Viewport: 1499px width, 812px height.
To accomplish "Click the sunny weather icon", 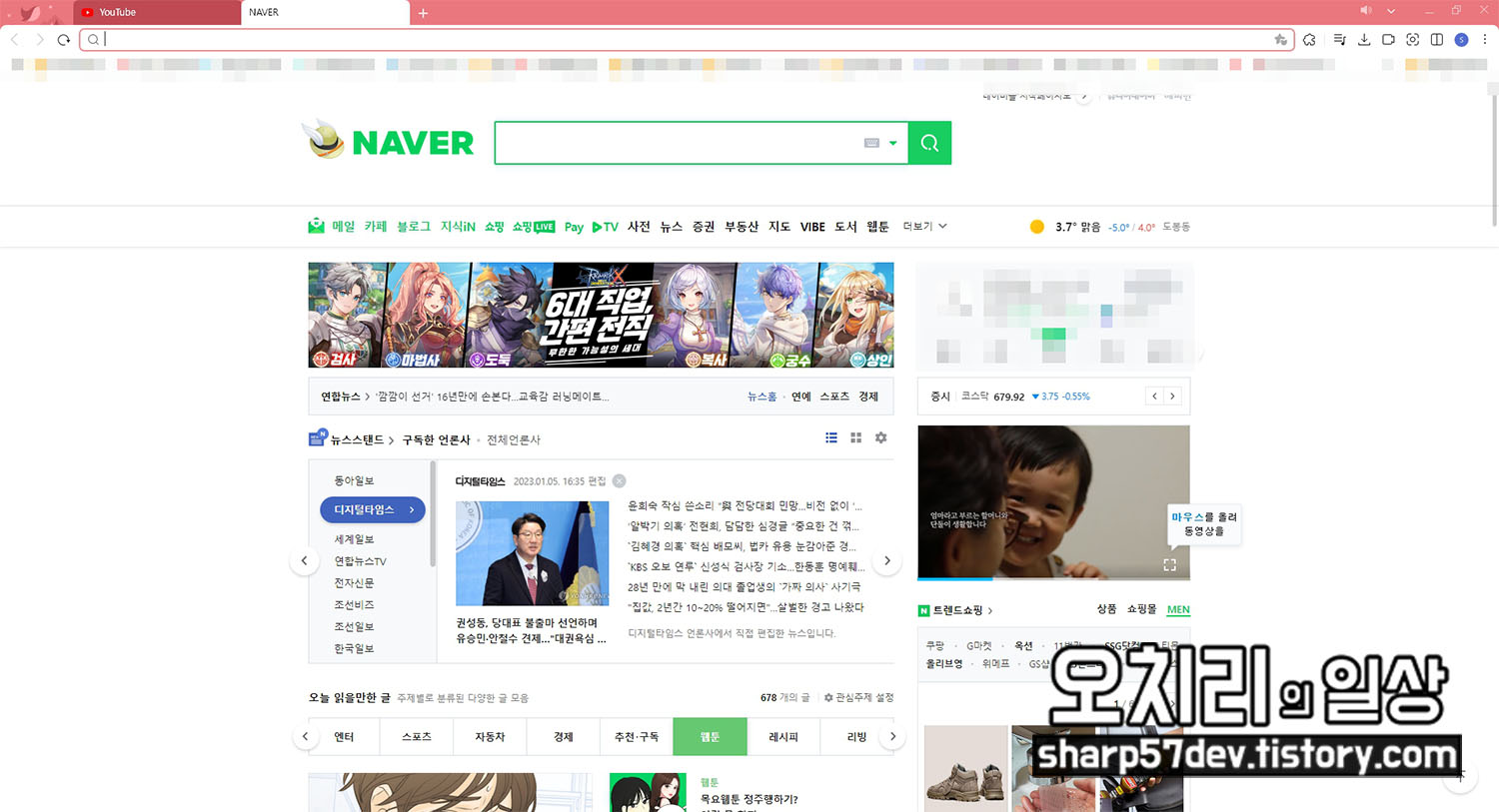I will pos(1037,227).
